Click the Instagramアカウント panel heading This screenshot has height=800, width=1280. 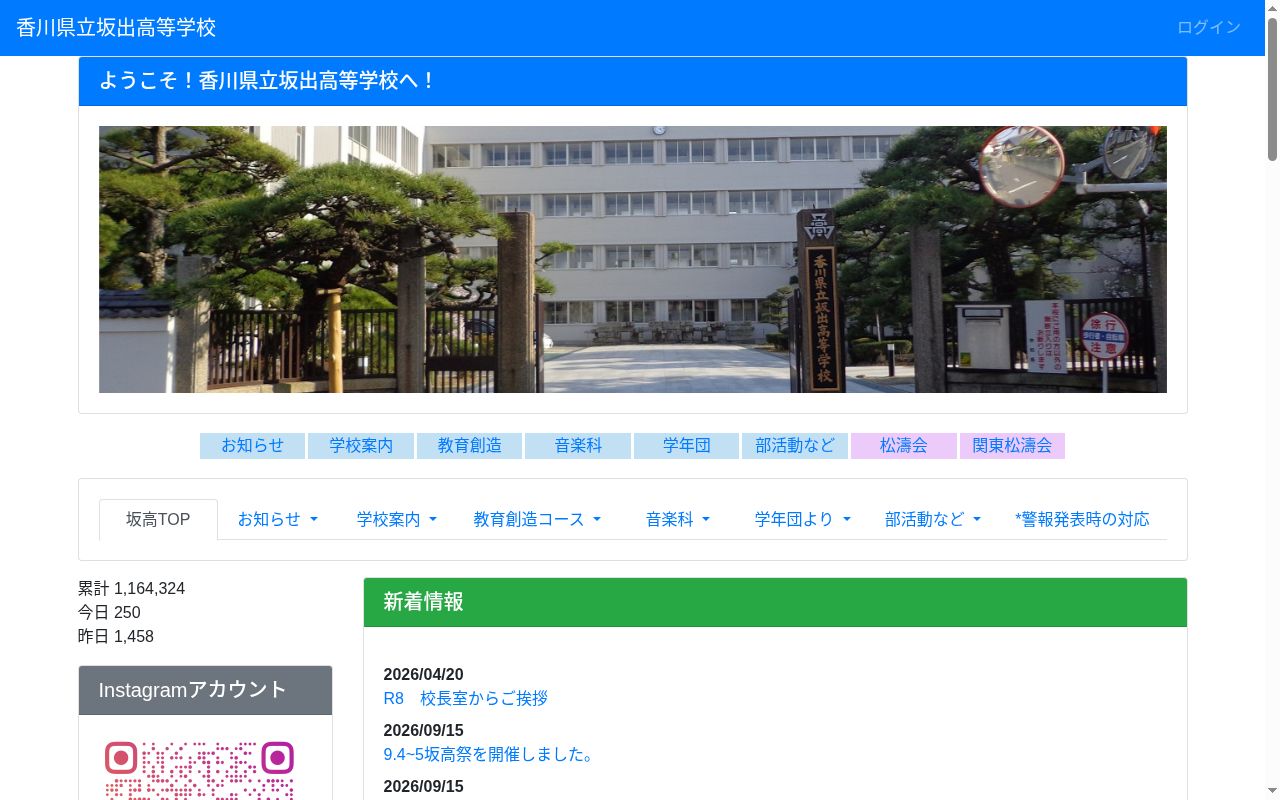tap(205, 690)
